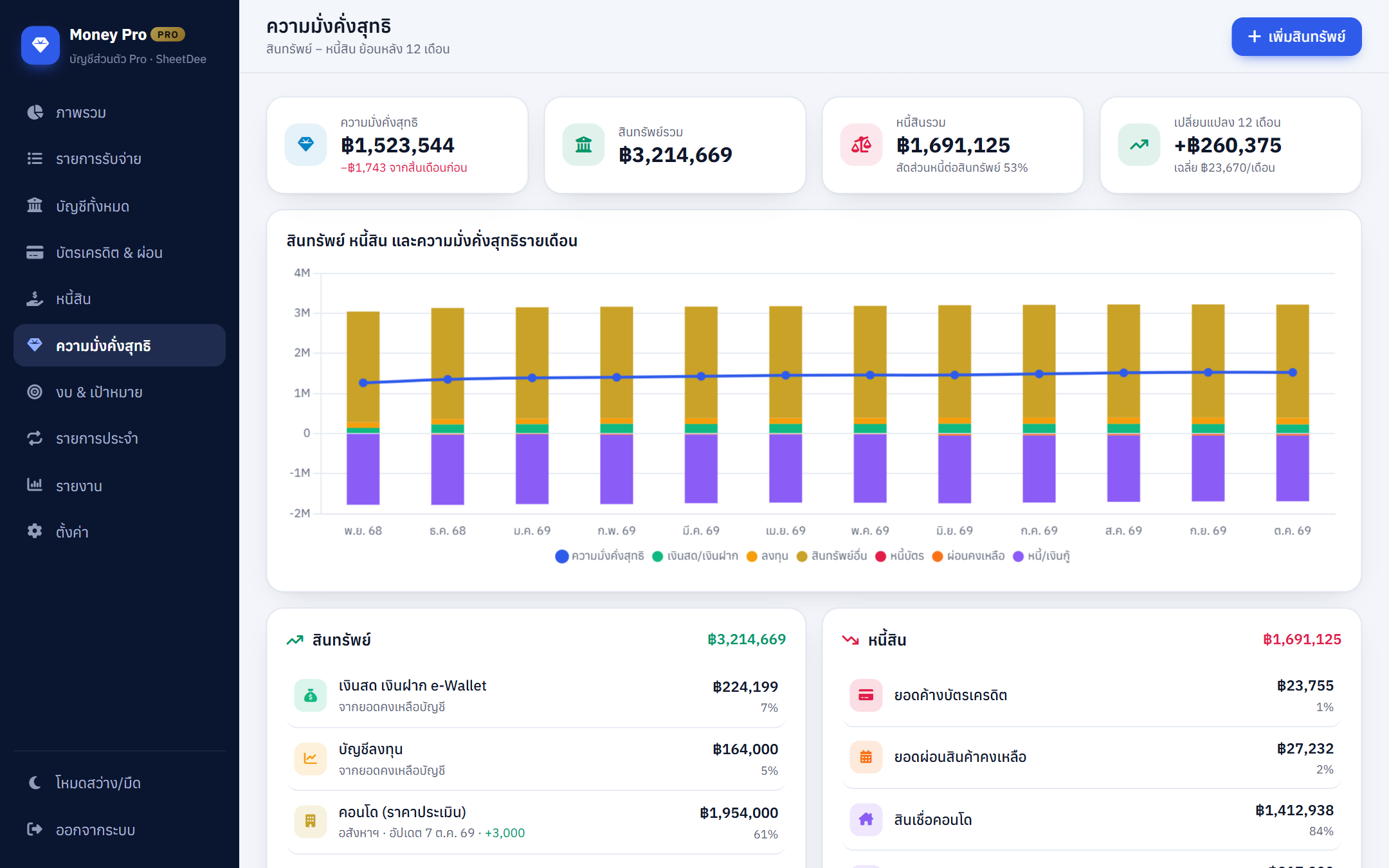The width and height of the screenshot is (1389, 868).
Task: Click รายการประจำ repeat arrows icon
Action: click(35, 439)
